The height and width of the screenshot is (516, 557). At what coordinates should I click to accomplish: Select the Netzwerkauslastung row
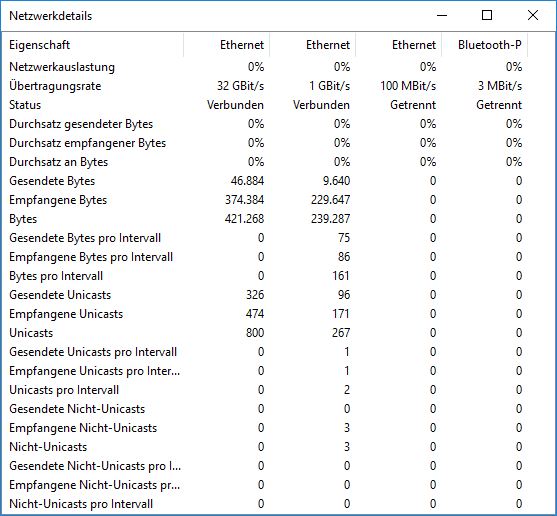click(265, 67)
